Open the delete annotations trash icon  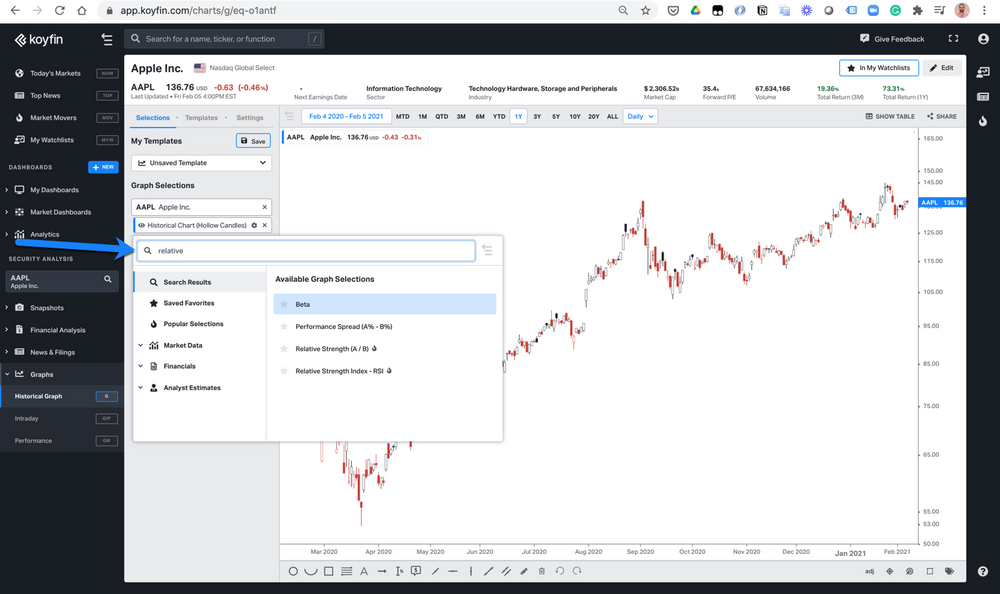(541, 571)
